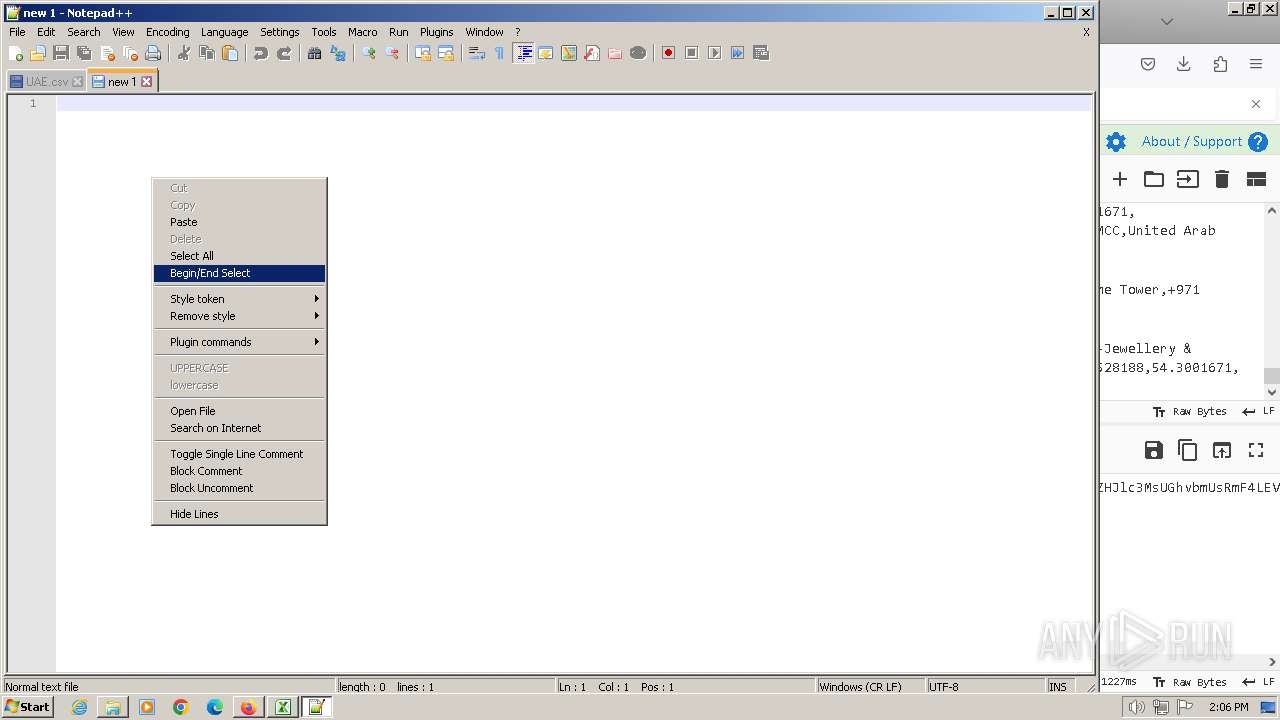
Task: Click the plus add-input icon
Action: point(1120,179)
